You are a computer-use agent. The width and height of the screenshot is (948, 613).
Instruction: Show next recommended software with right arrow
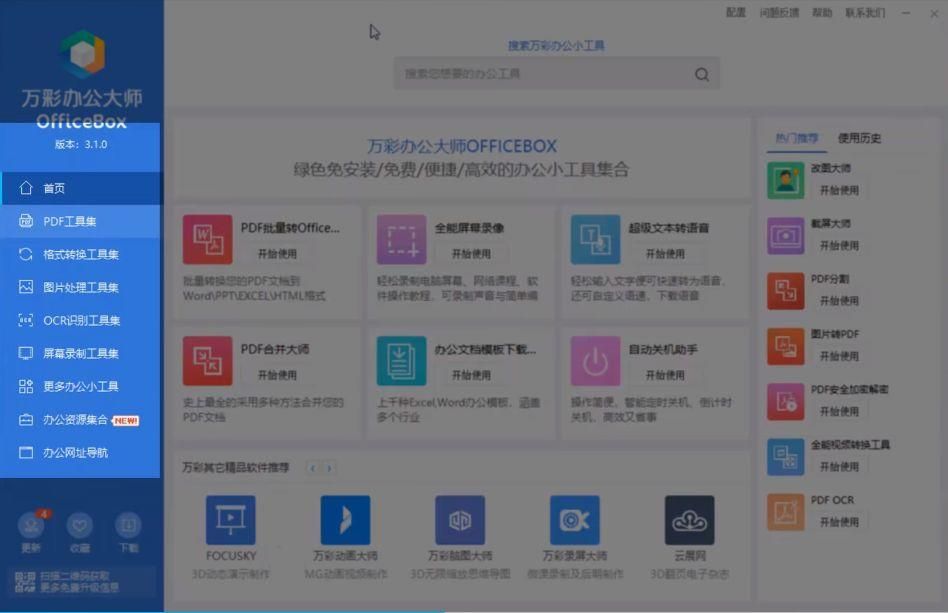tap(330, 468)
